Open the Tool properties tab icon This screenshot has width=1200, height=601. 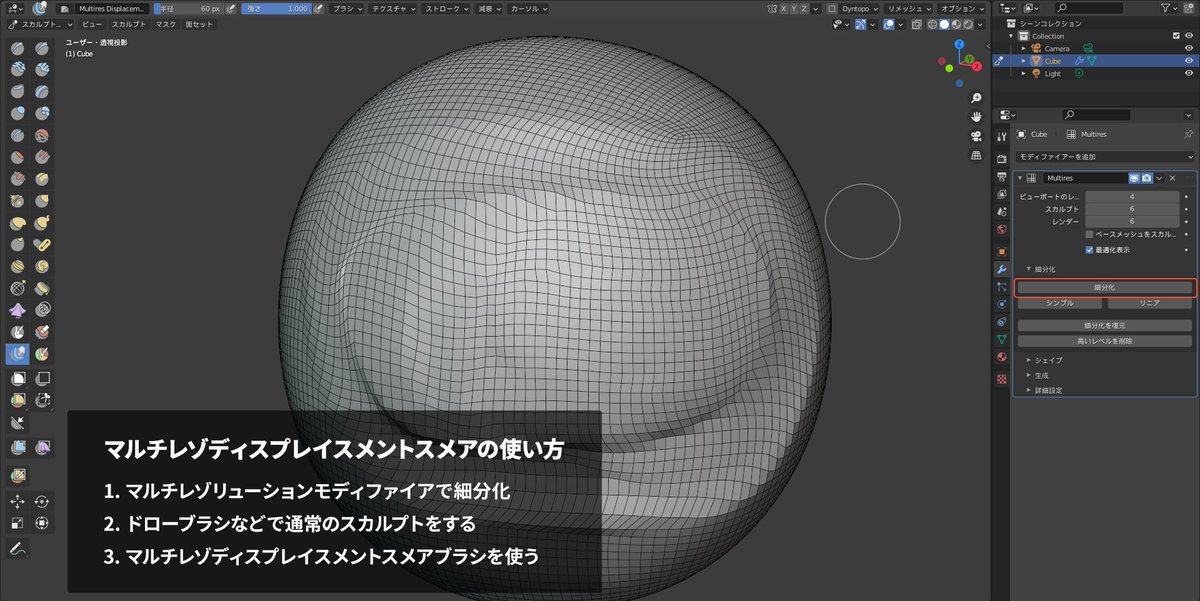1002,136
